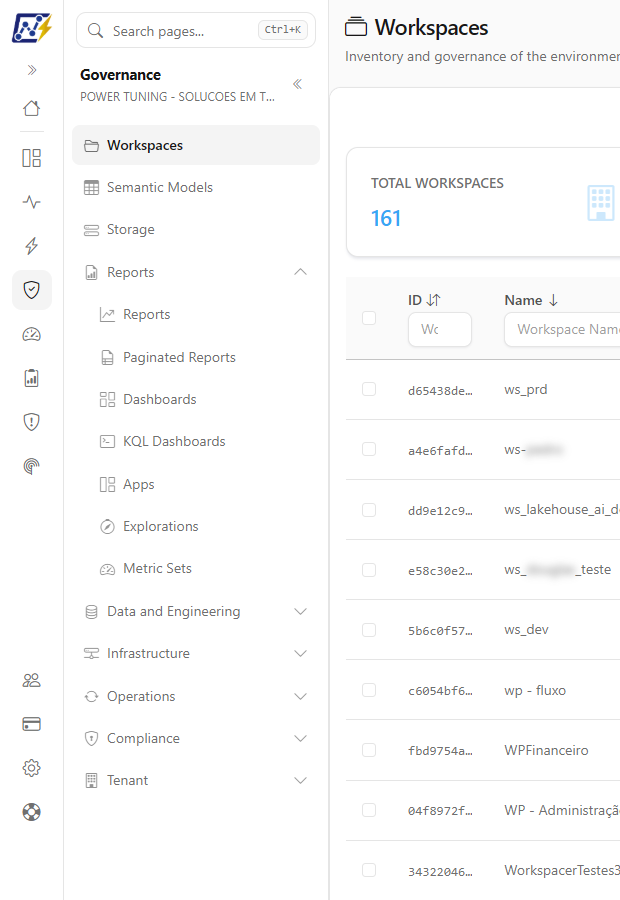Viewport: 620px width, 900px height.
Task: Click the Workspace Name filter field
Action: pyautogui.click(x=563, y=329)
